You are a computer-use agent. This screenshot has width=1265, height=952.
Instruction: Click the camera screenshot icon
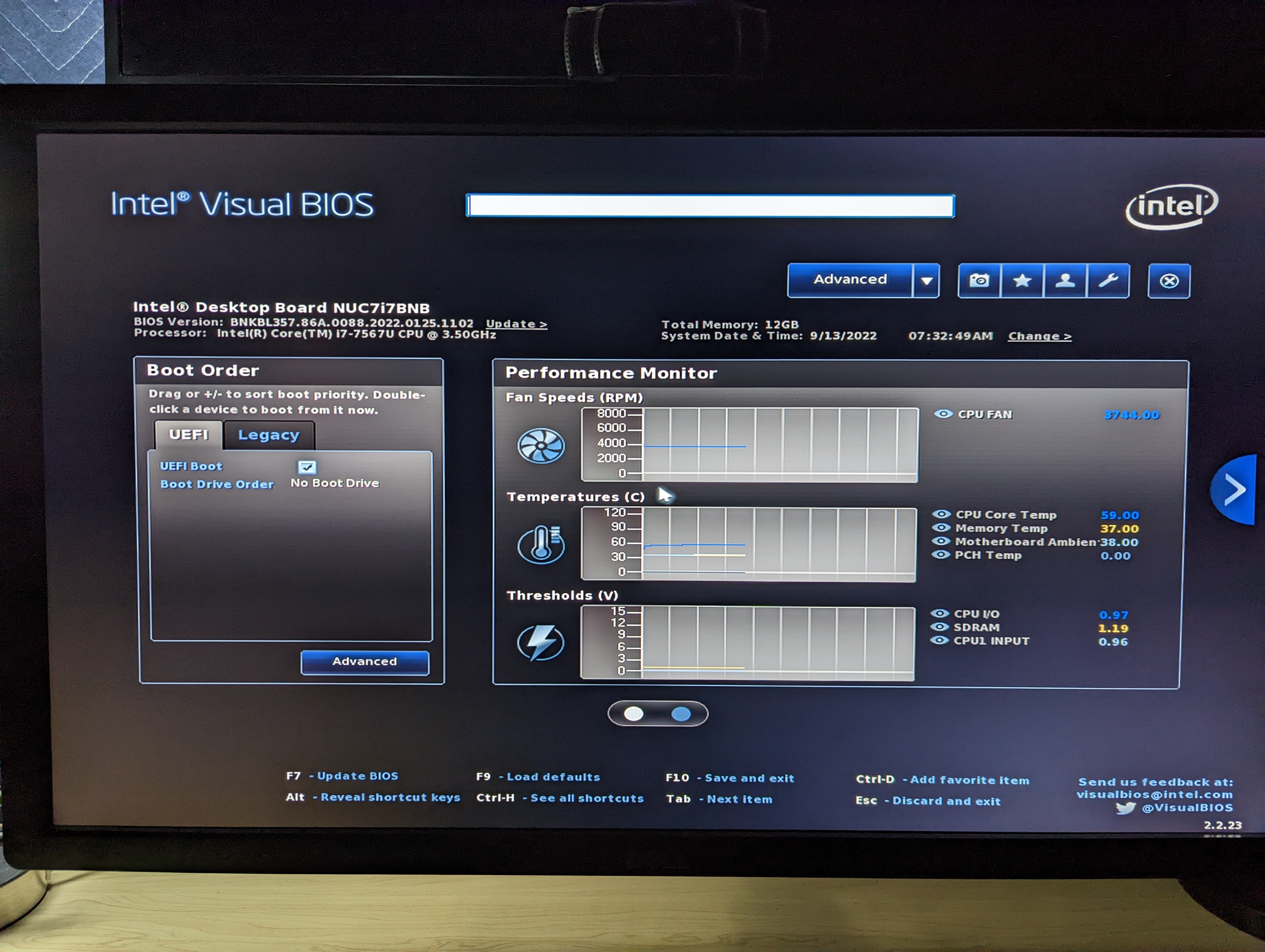(979, 280)
